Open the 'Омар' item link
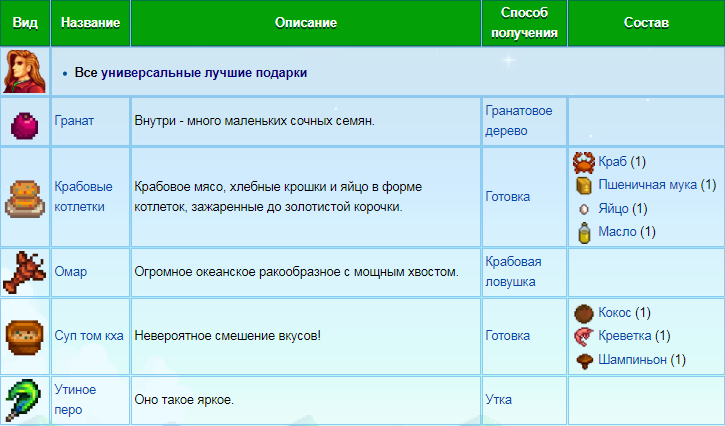Screen dimensions: 725x426 click(x=71, y=272)
